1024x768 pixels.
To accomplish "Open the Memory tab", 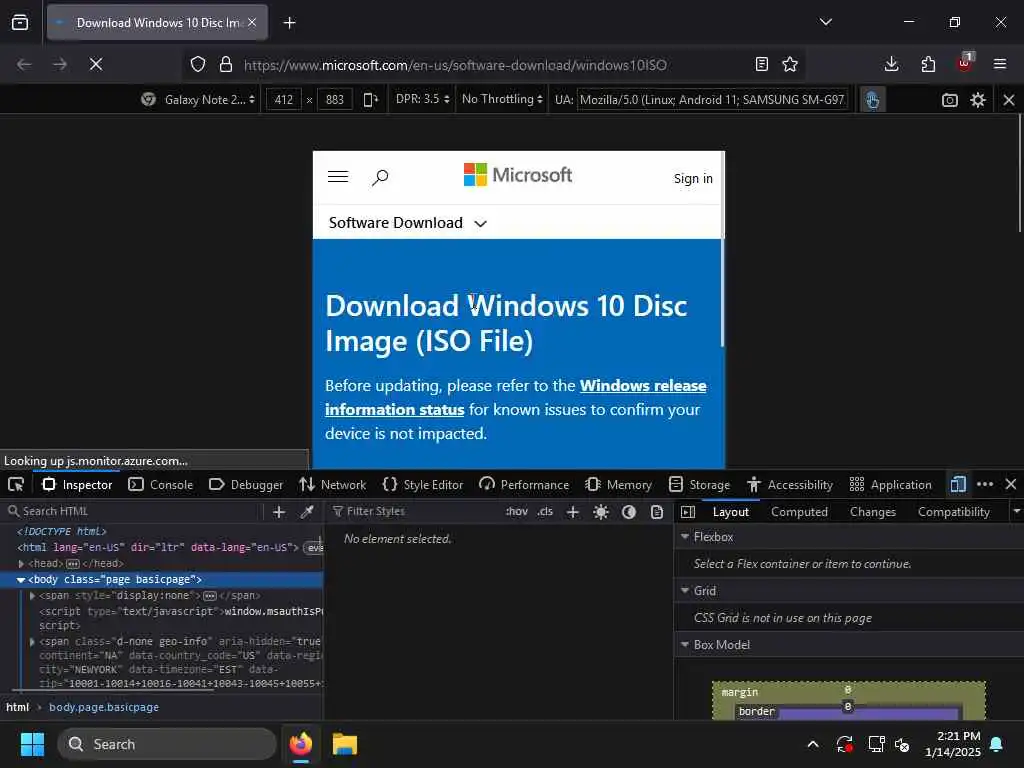I will point(618,485).
